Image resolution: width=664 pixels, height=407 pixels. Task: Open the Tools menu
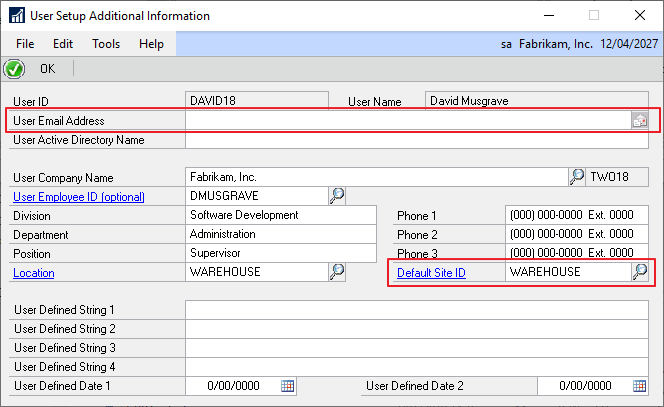tap(106, 44)
